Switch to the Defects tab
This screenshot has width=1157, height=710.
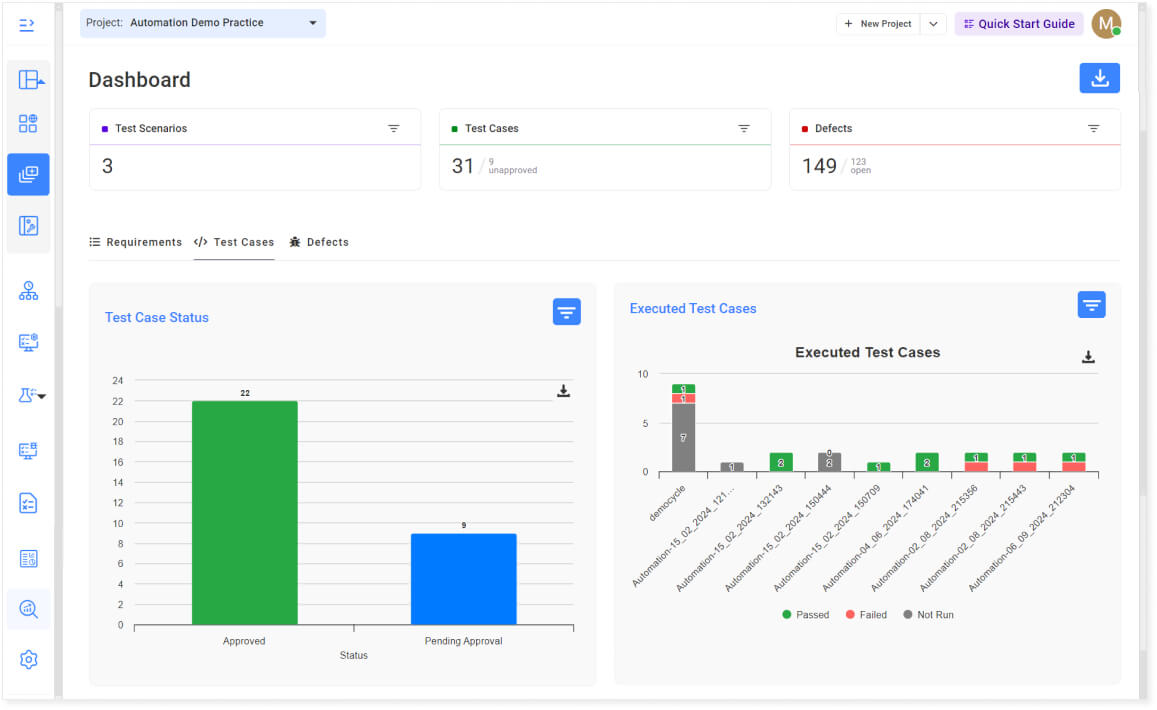point(319,242)
